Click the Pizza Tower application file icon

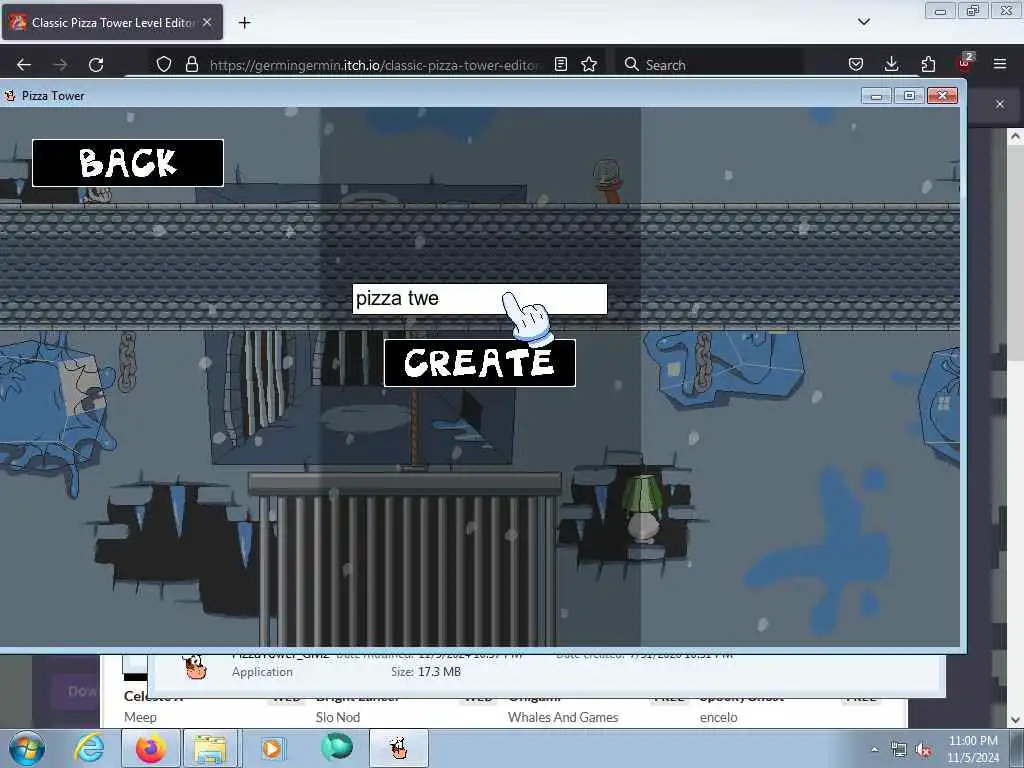(195, 667)
